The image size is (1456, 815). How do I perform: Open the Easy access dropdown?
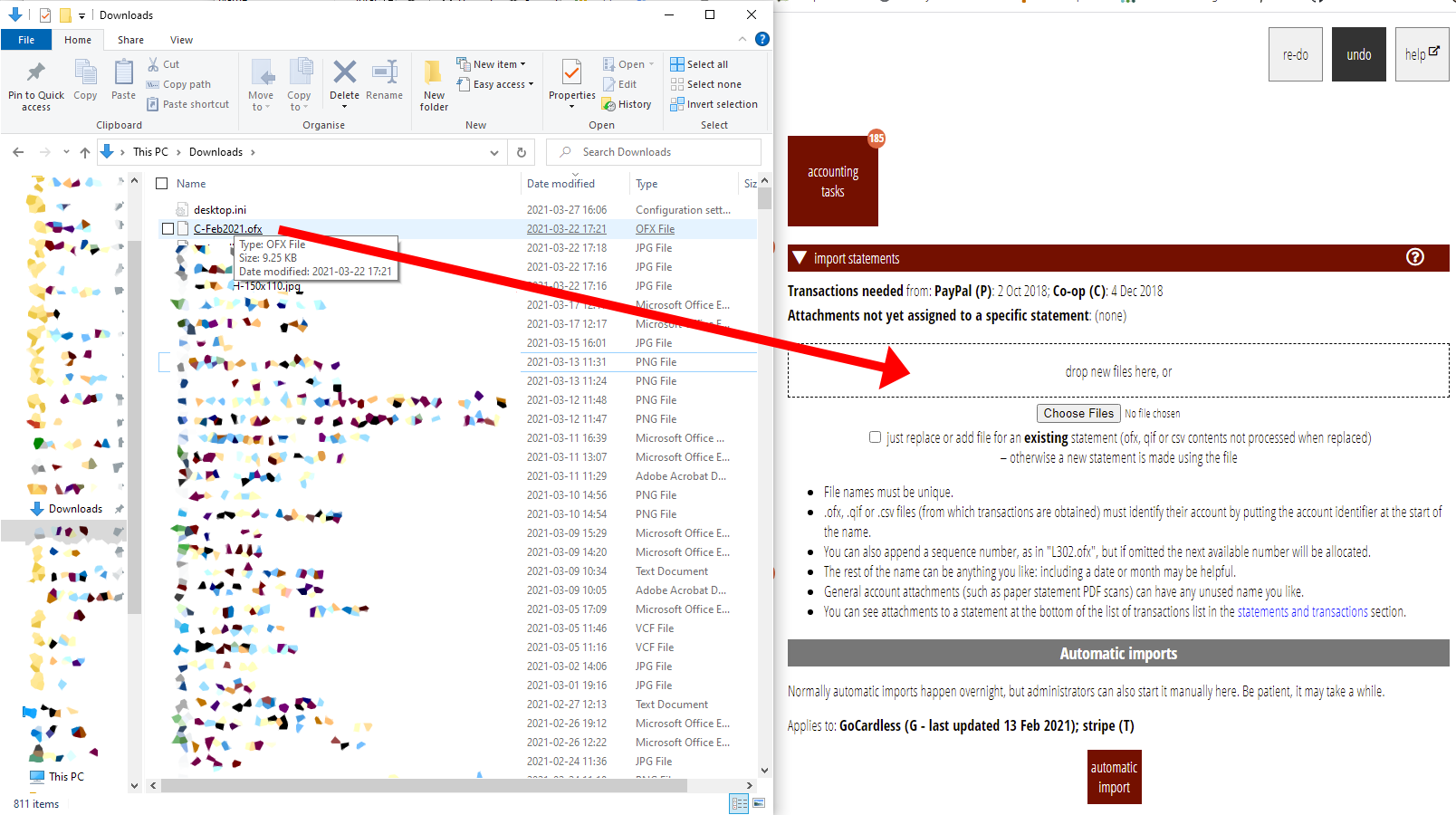pyautogui.click(x=503, y=84)
